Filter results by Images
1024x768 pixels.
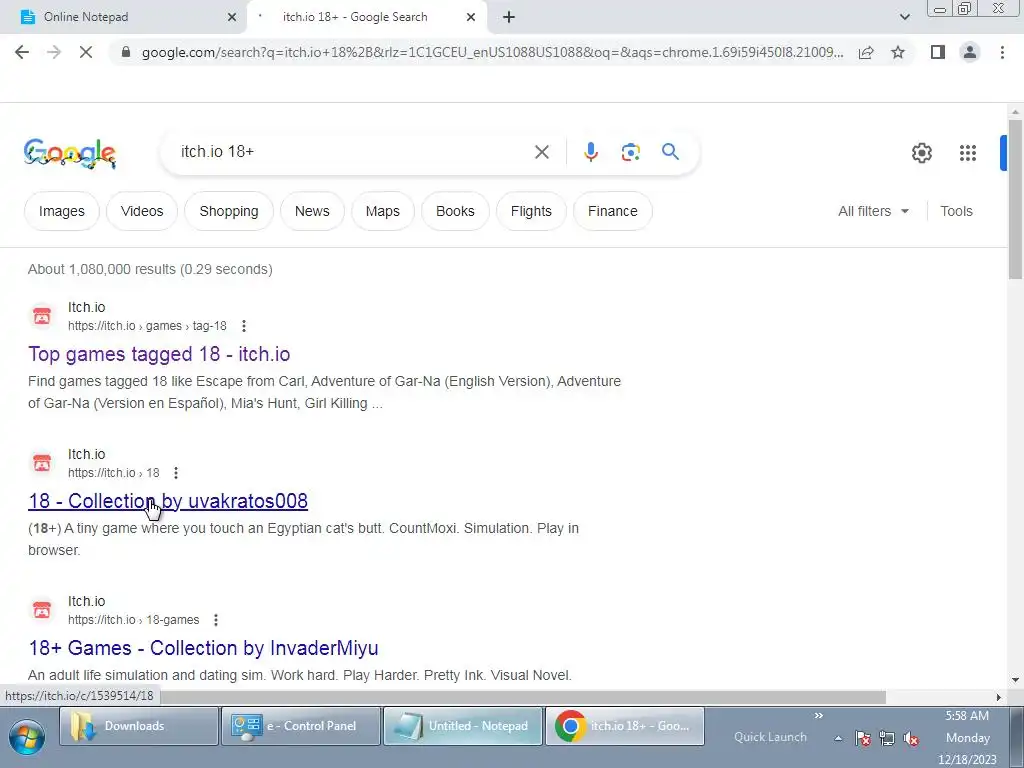coord(61,211)
